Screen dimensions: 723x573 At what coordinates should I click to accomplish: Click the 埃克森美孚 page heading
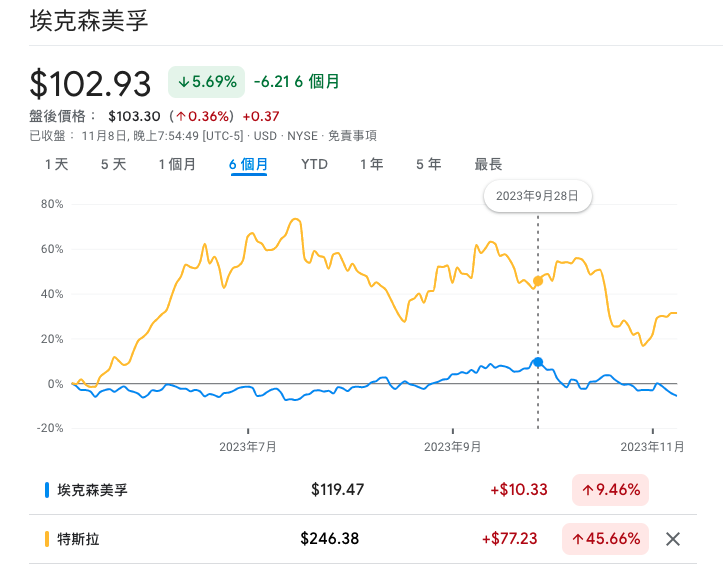89,21
